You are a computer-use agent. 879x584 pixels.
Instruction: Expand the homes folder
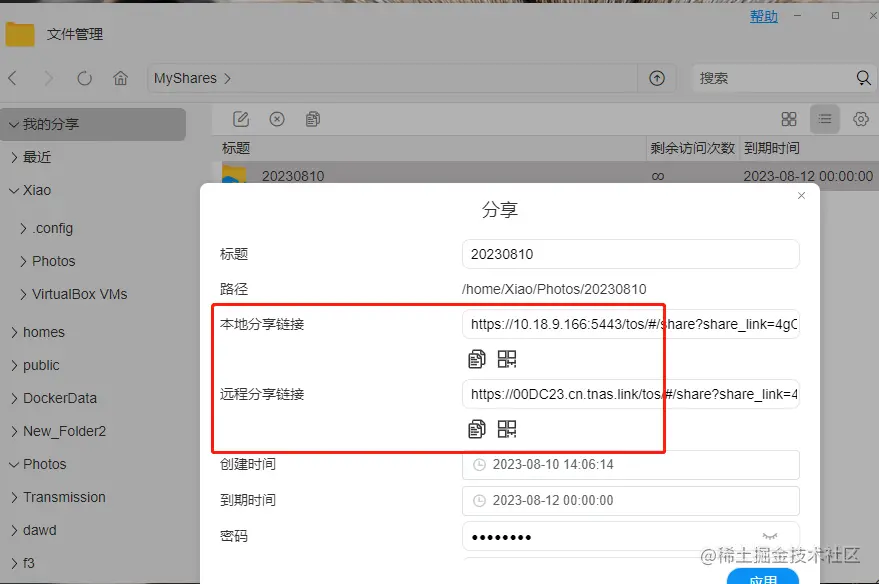point(13,332)
